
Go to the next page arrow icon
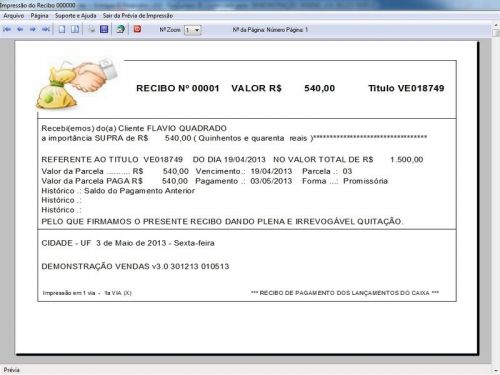[33, 30]
